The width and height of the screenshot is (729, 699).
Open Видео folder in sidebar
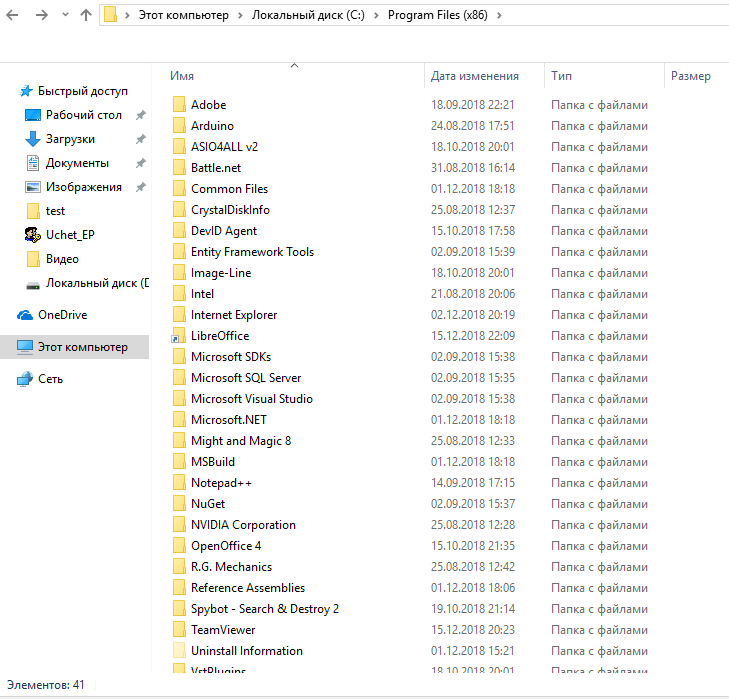pos(62,259)
